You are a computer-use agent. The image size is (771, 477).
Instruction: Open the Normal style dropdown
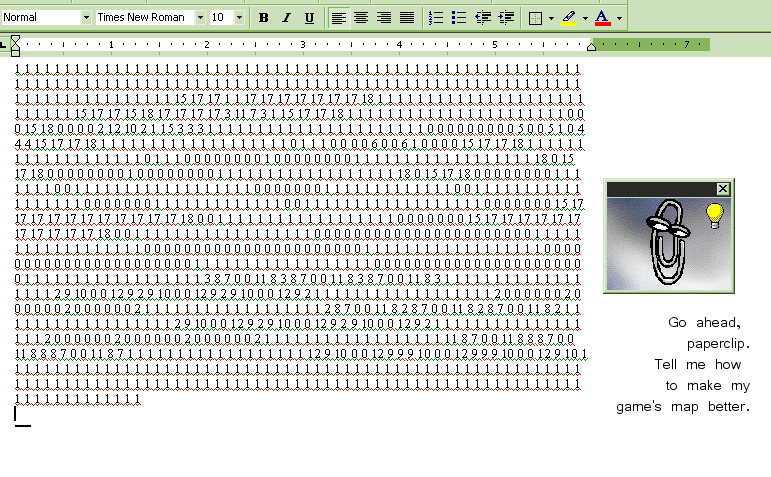coord(85,18)
